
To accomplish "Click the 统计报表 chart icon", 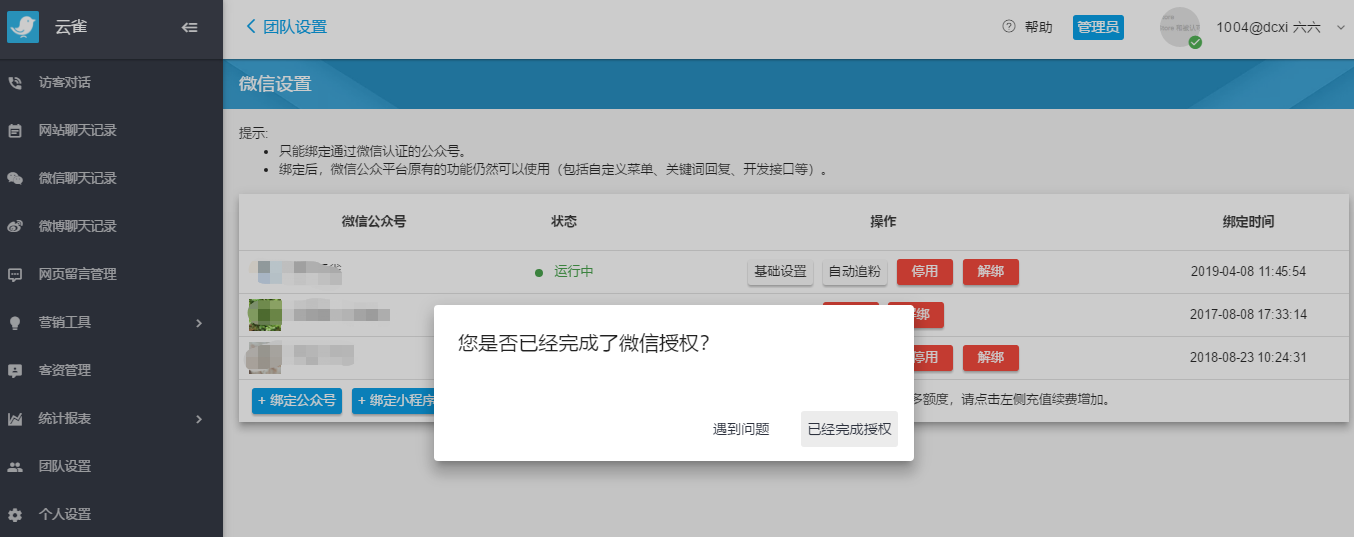I will 15,418.
